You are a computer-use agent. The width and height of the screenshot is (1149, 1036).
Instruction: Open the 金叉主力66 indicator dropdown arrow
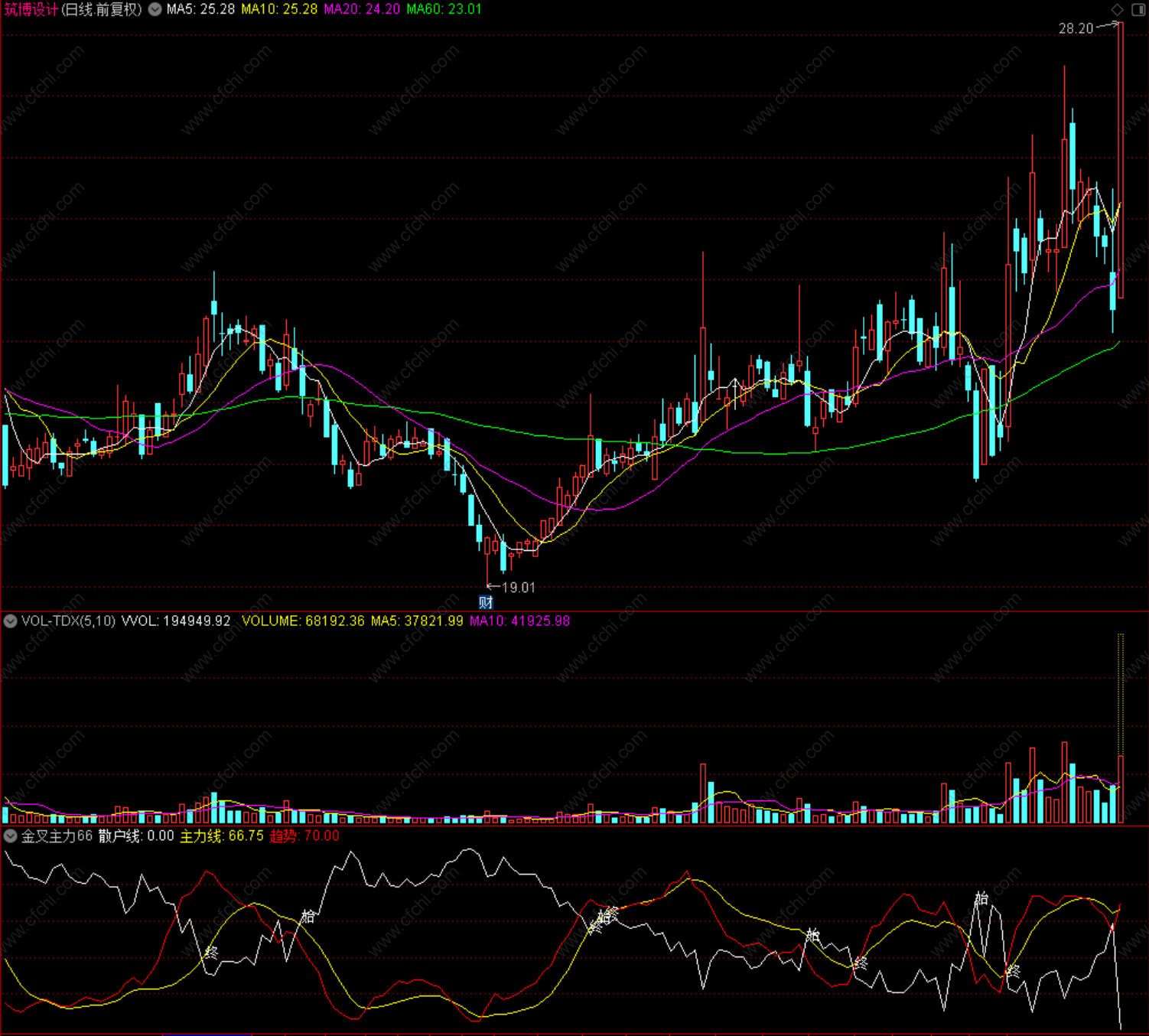[11, 836]
